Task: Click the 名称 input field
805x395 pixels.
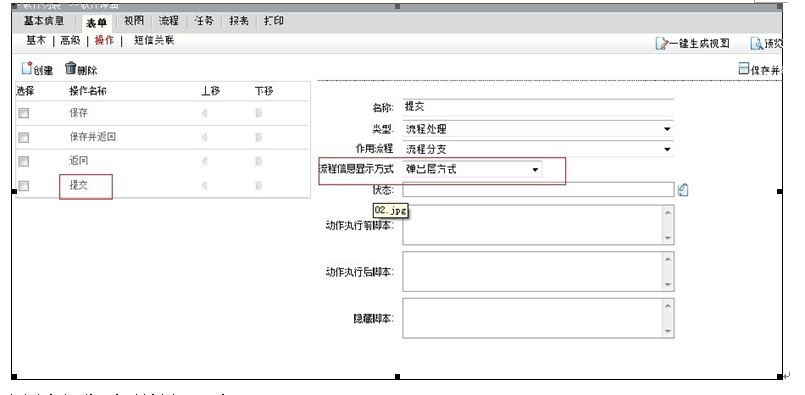Action: (538, 107)
